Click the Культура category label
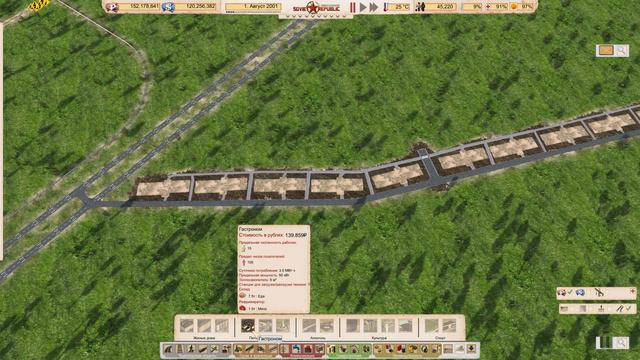 click(x=379, y=338)
